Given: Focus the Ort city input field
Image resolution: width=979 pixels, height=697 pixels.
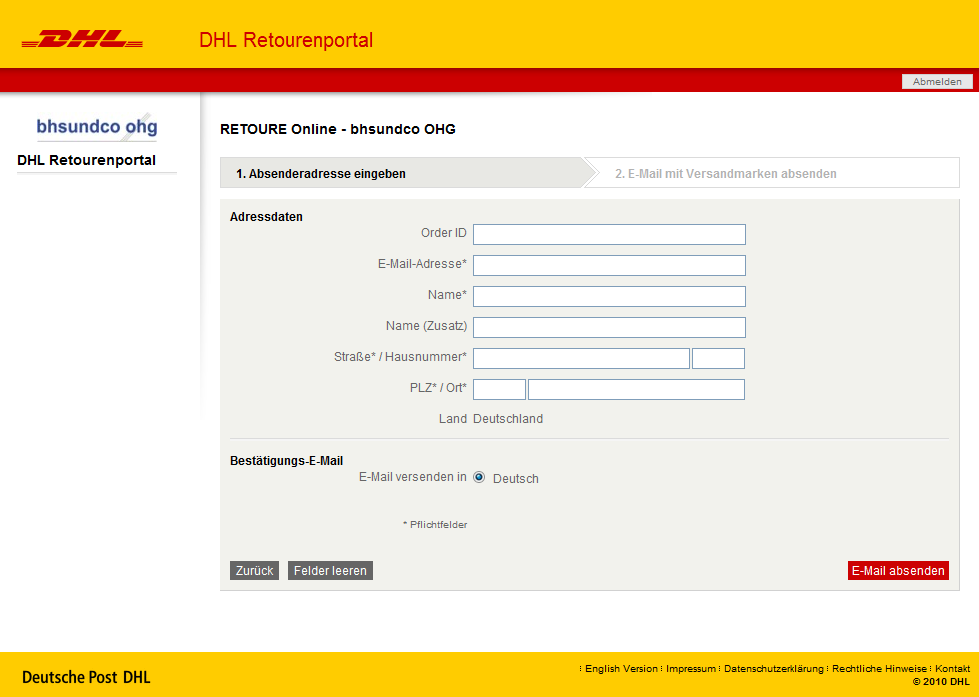Looking at the screenshot, I should [636, 389].
